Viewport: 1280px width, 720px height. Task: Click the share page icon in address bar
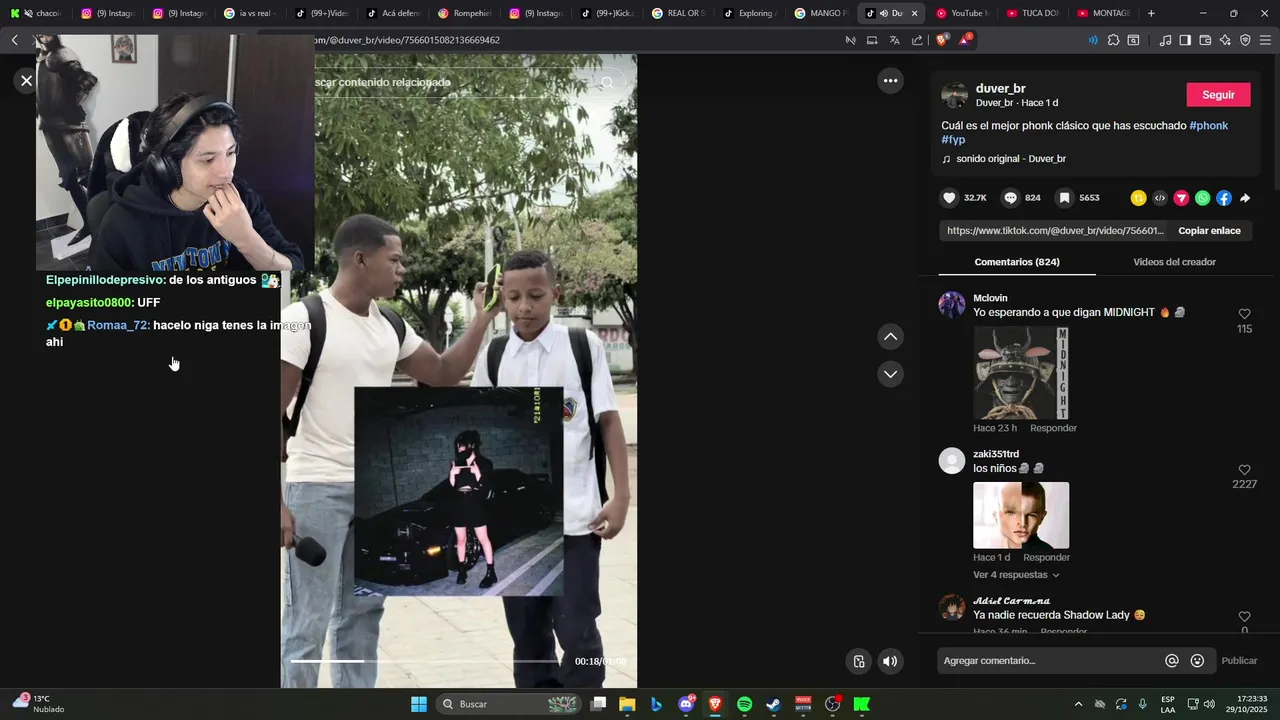point(917,40)
